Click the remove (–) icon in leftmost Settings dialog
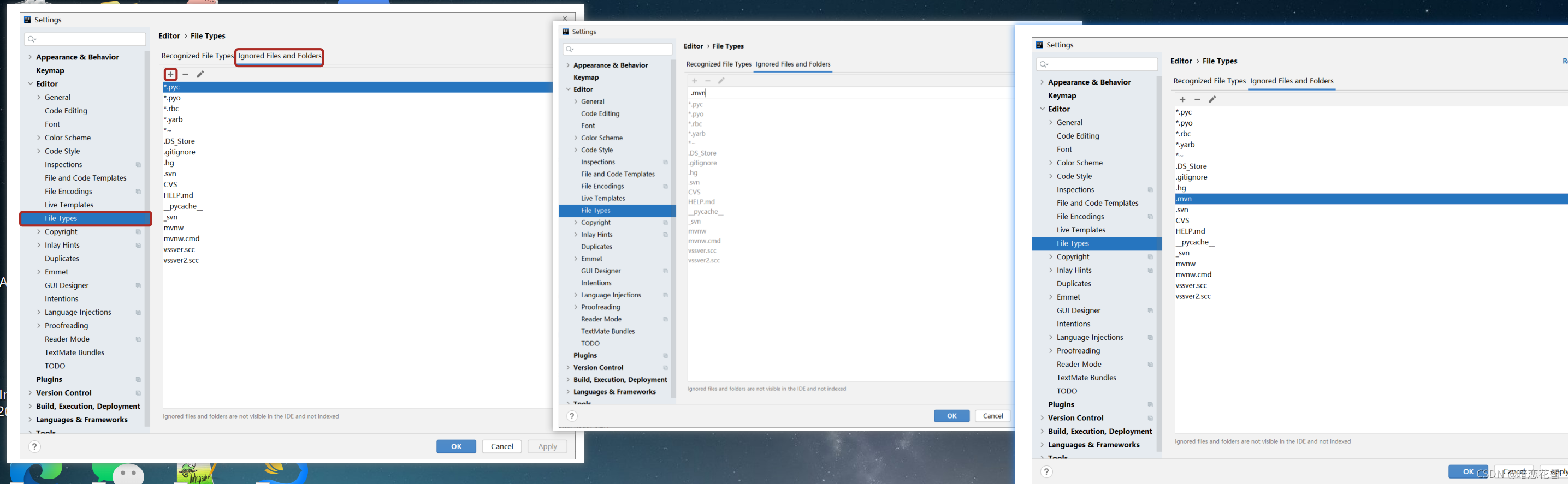1568x484 pixels. pos(186,74)
